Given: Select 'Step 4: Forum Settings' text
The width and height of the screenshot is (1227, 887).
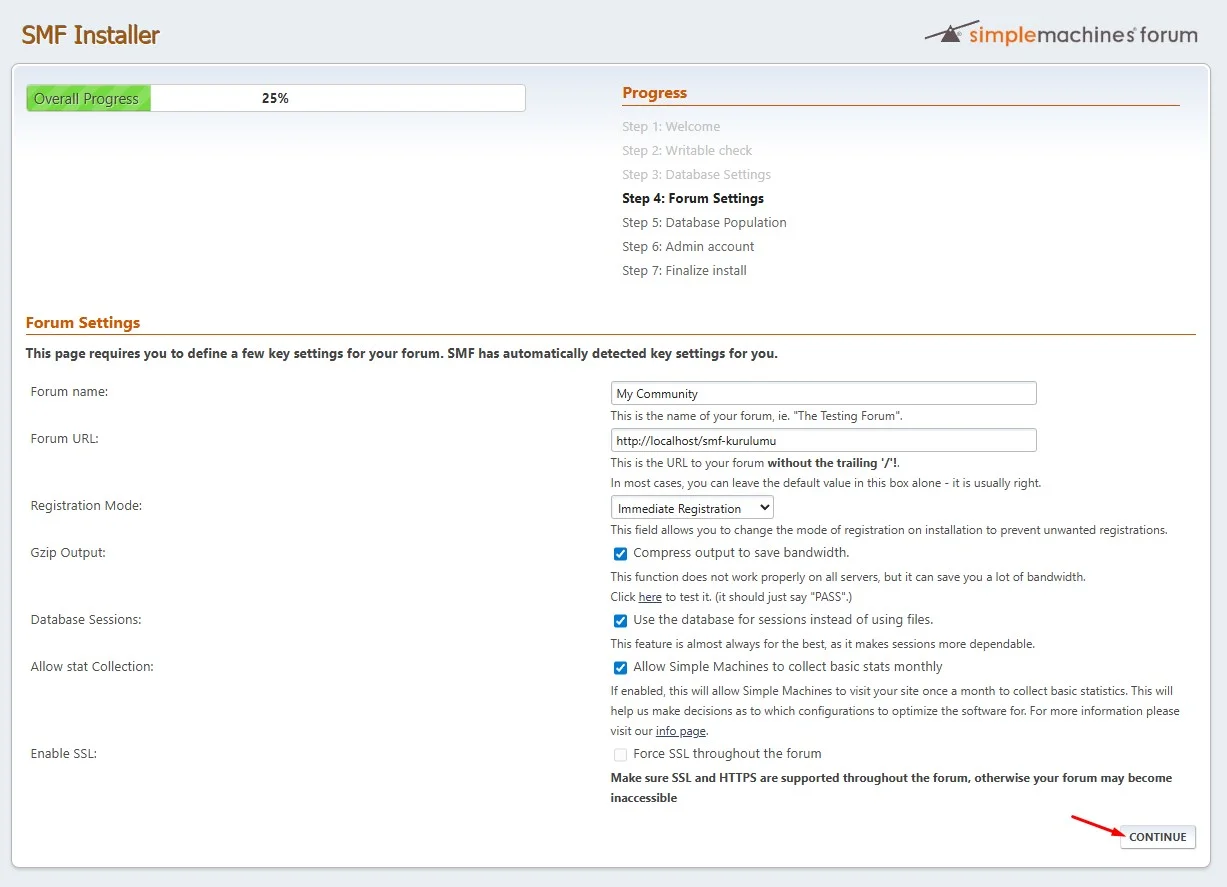Looking at the screenshot, I should 693,199.
